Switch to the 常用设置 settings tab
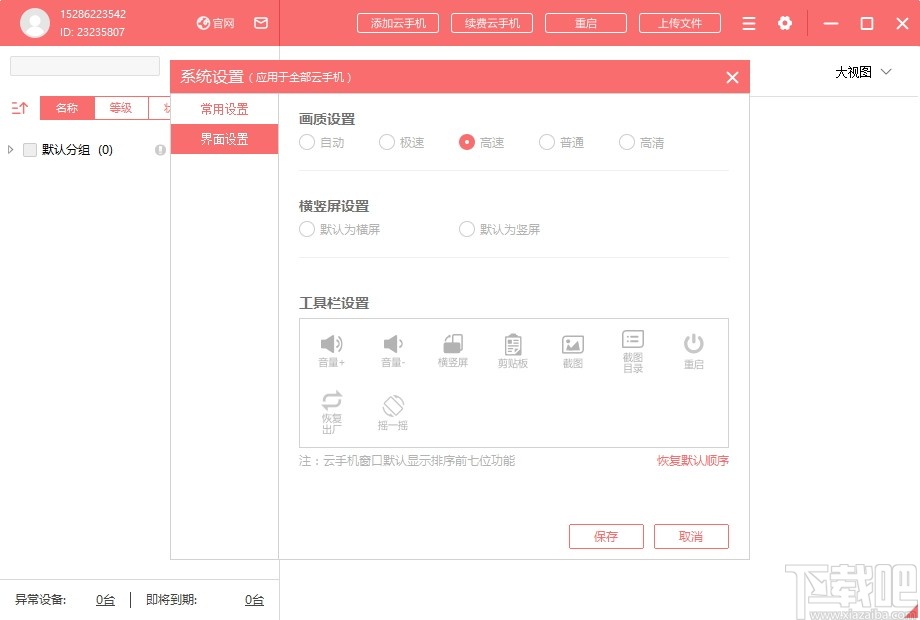This screenshot has height=620, width=920. (224, 107)
